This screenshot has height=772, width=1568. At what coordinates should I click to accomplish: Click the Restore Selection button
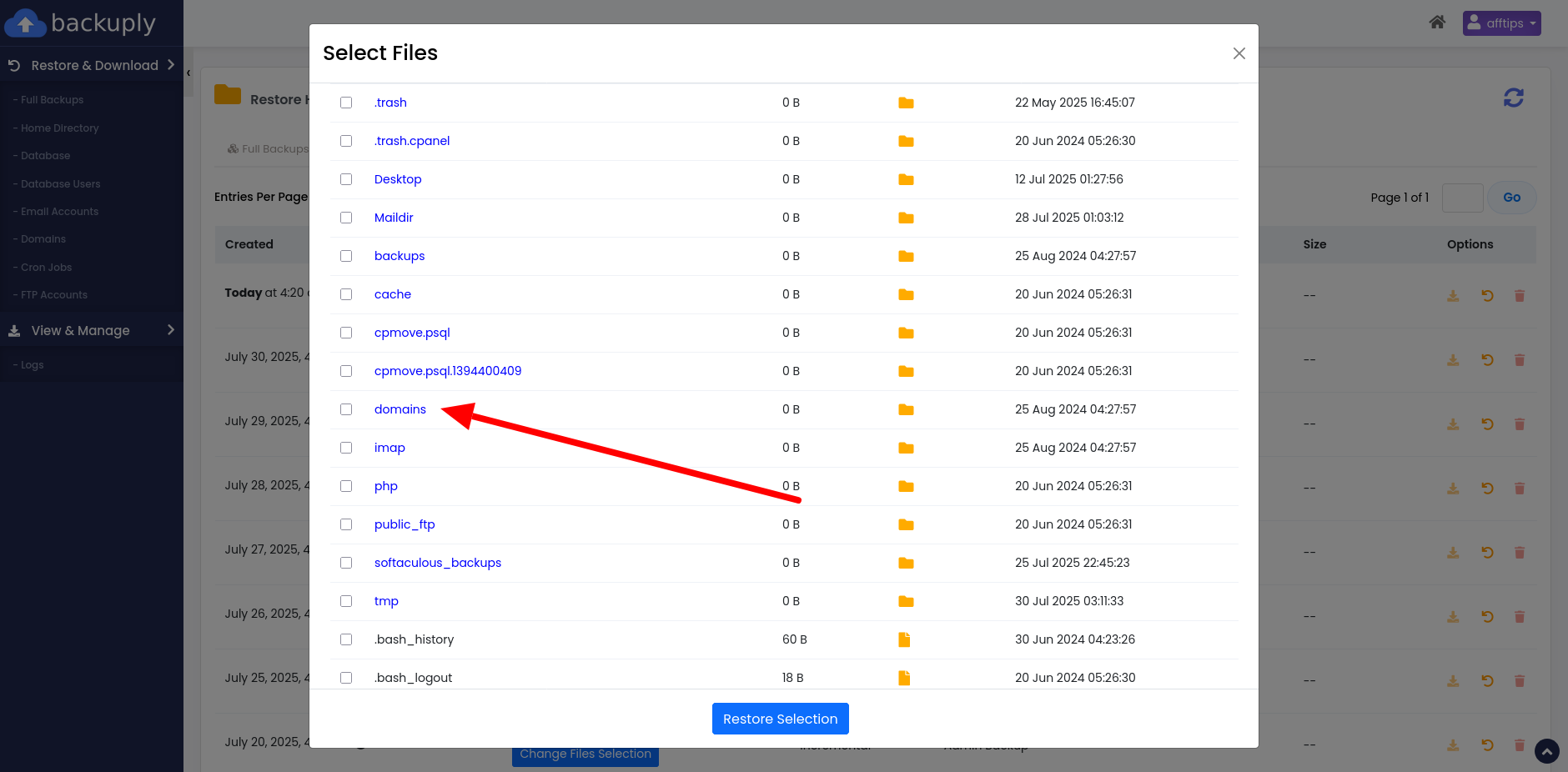pyautogui.click(x=781, y=719)
